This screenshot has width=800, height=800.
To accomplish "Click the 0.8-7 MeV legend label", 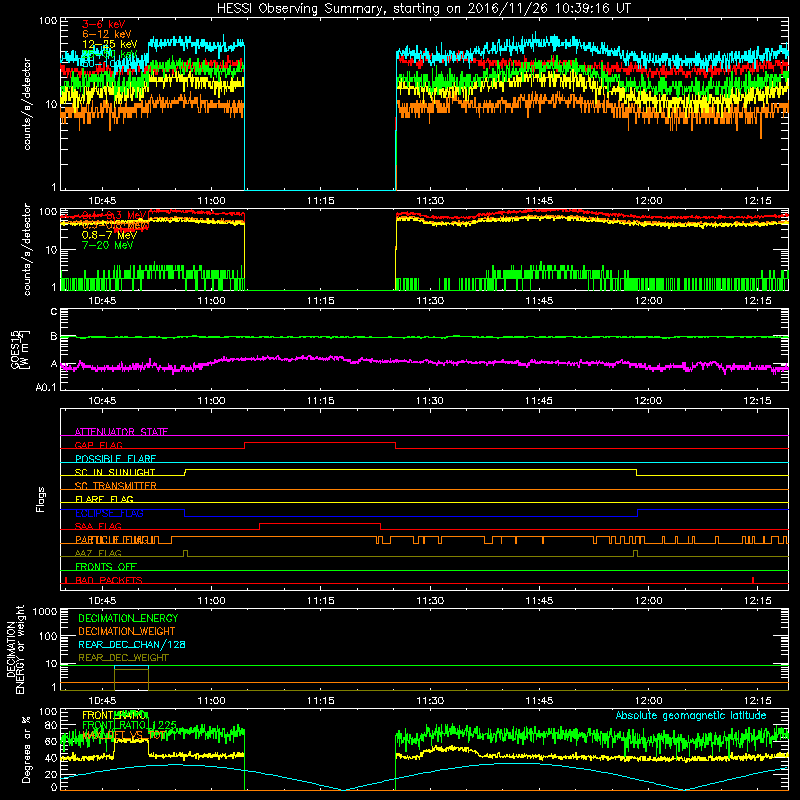I will [x=109, y=235].
